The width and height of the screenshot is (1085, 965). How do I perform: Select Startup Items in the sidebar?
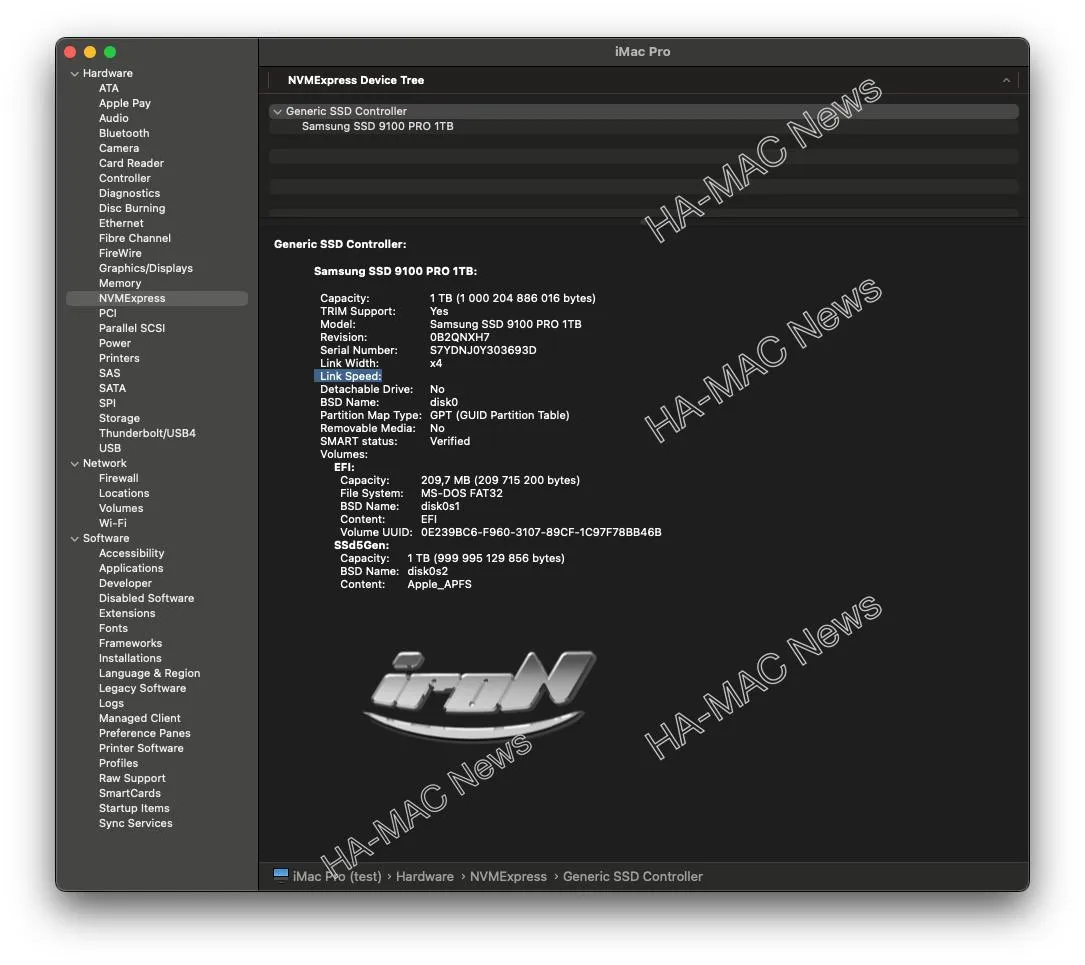tap(134, 808)
